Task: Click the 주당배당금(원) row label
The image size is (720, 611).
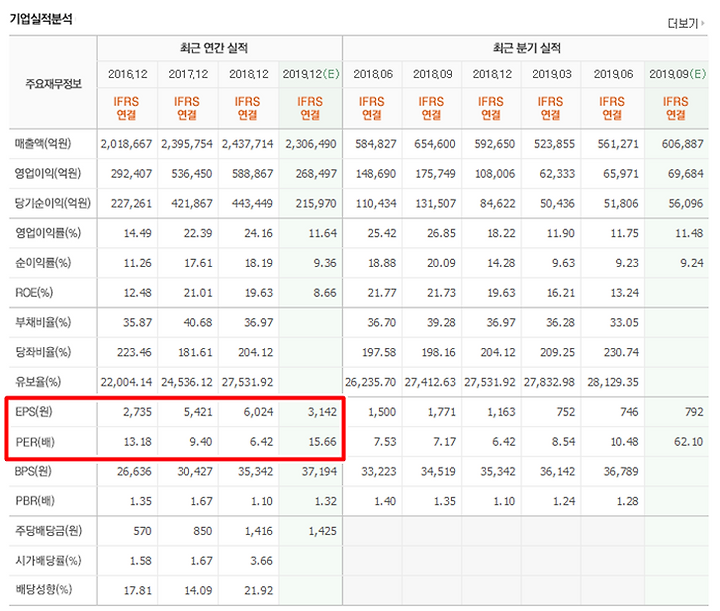Action: [48, 531]
